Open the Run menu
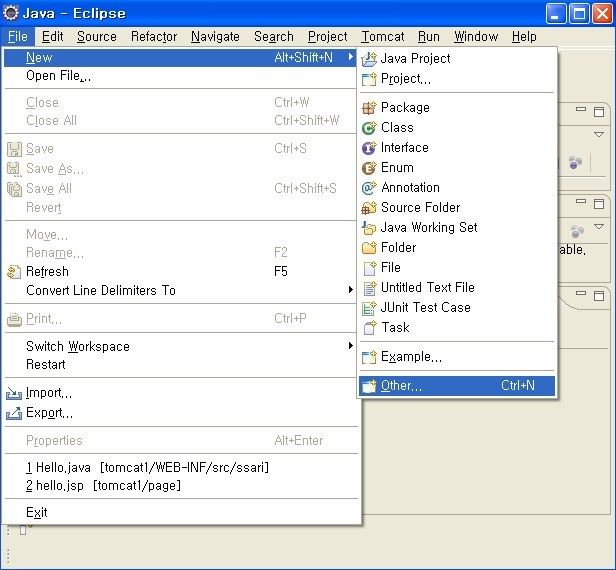This screenshot has height=570, width=616. 429,37
